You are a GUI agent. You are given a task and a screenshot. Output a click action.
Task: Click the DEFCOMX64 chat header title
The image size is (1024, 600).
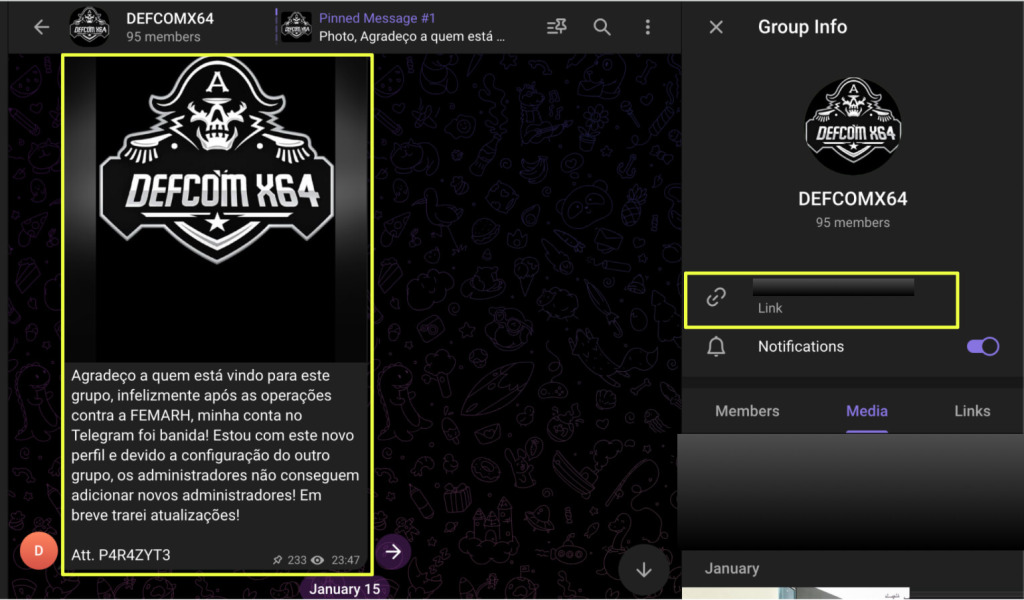coord(170,19)
